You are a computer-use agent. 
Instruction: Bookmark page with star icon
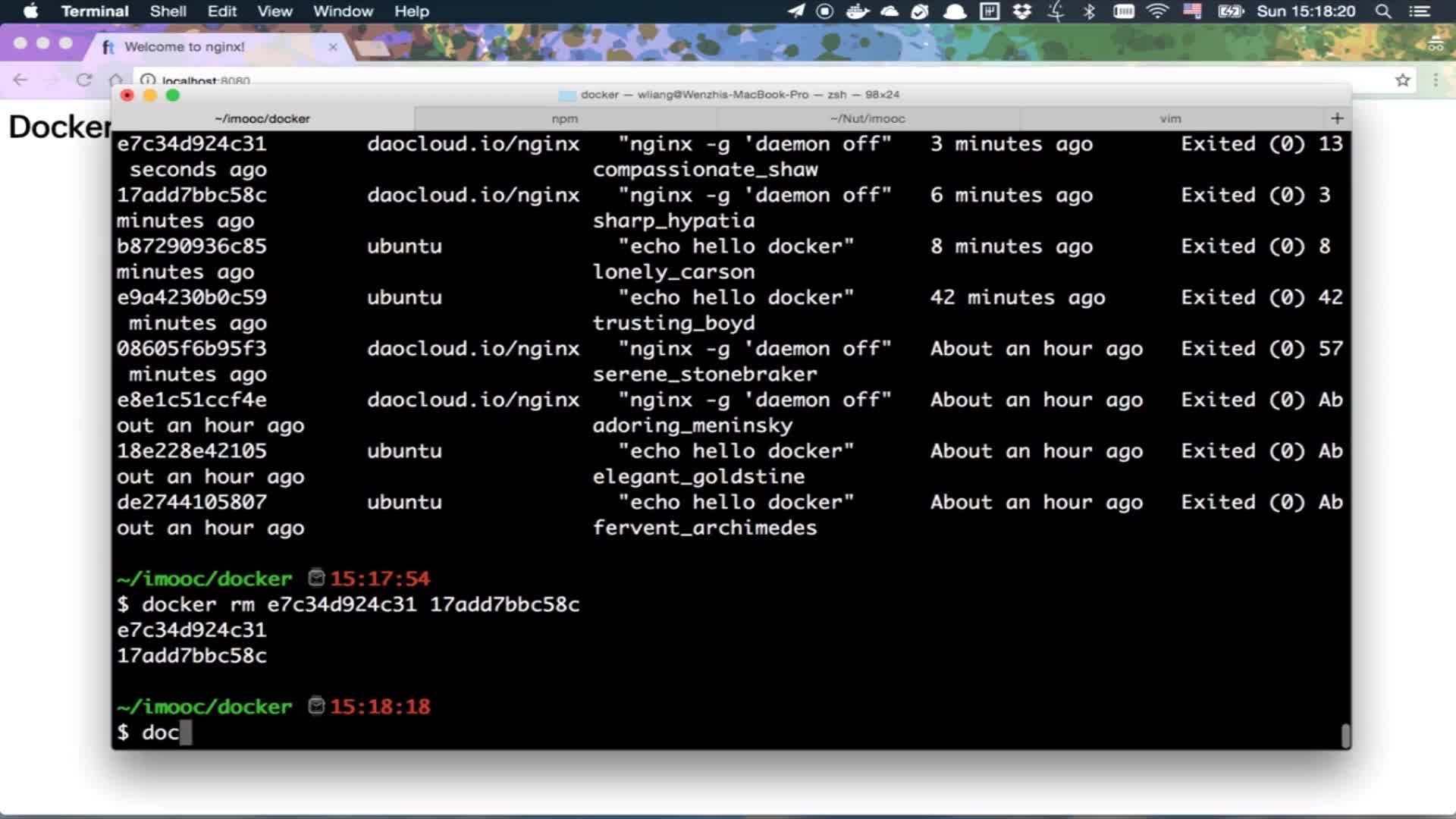(x=1402, y=80)
